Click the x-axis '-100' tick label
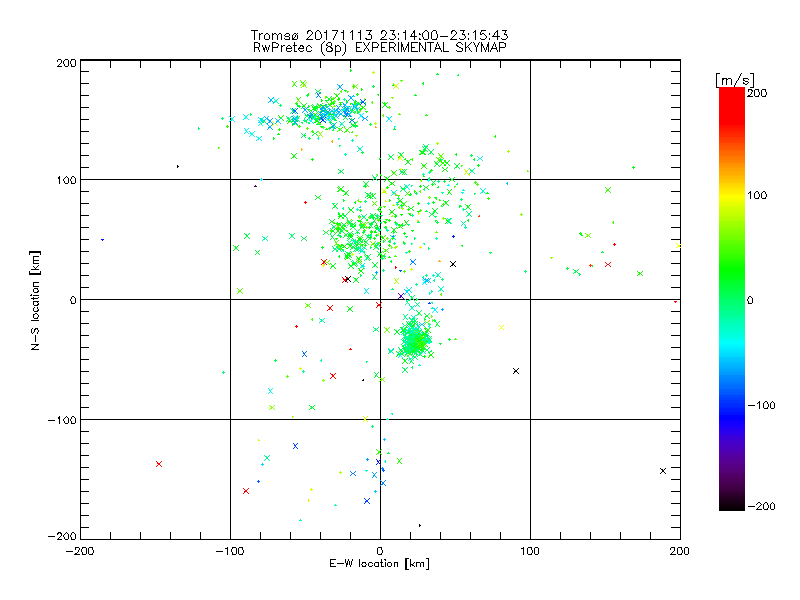The image size is (800, 600). tap(230, 551)
